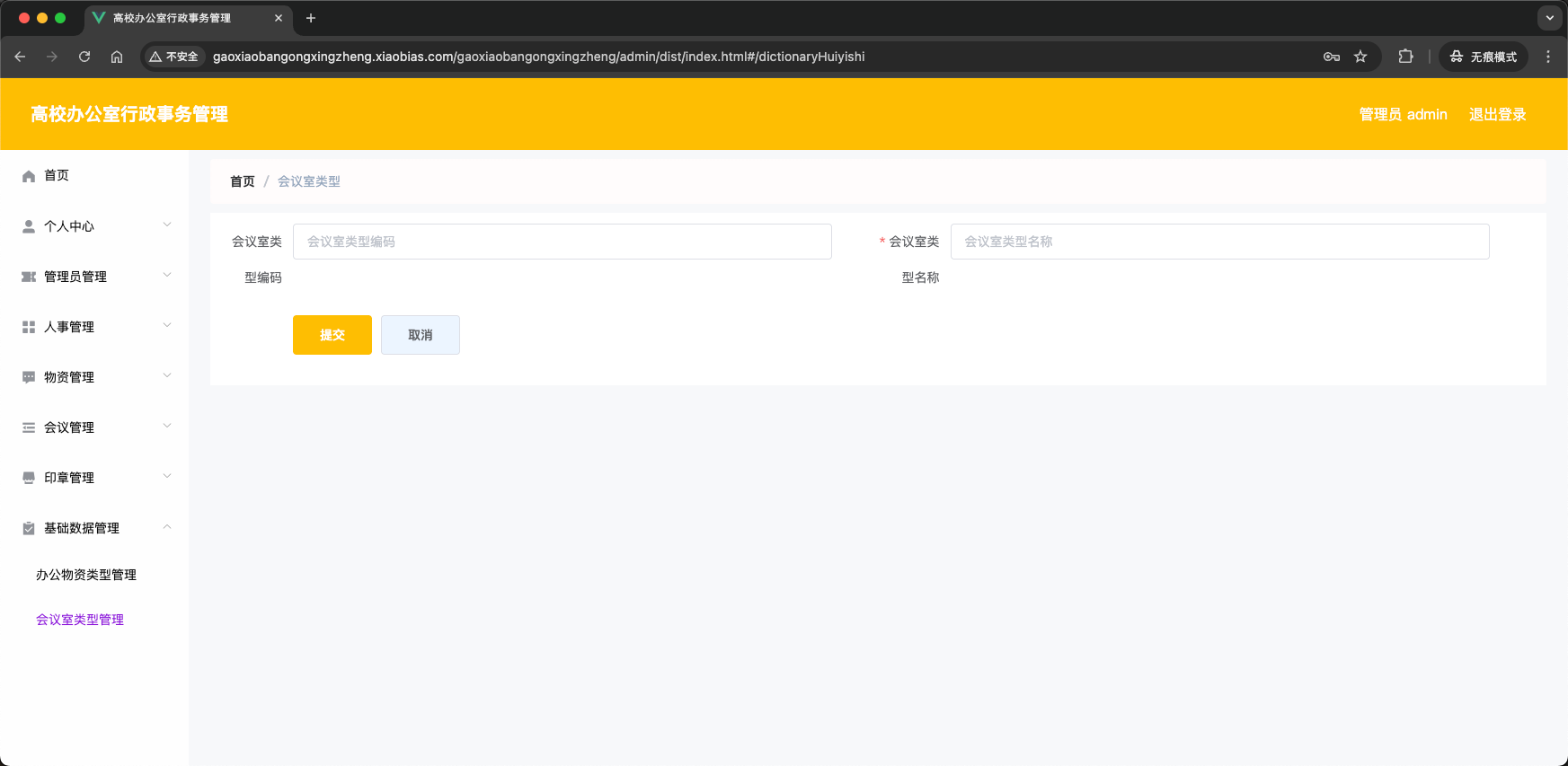This screenshot has height=766, width=1568.
Task: Click the 无痕模式 incognito indicator
Action: 1484,57
